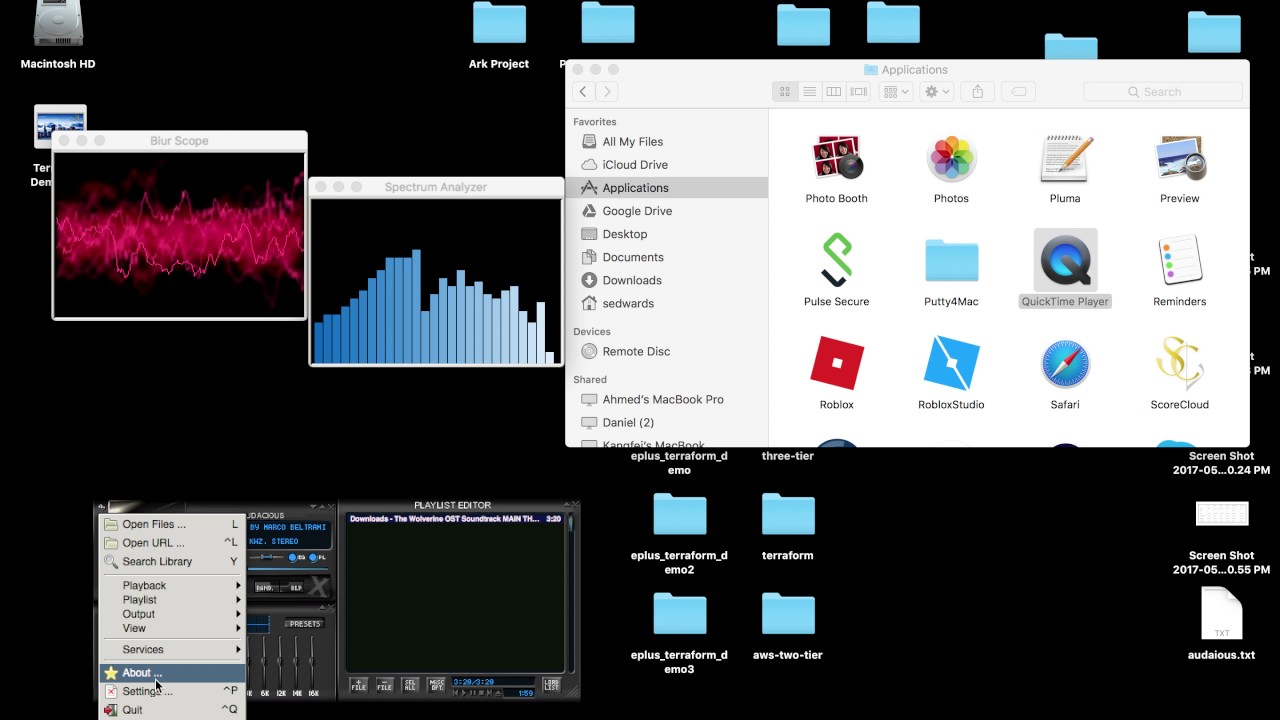Adjust the 12K equalizer slider
This screenshot has height=720, width=1280.
coord(280,662)
